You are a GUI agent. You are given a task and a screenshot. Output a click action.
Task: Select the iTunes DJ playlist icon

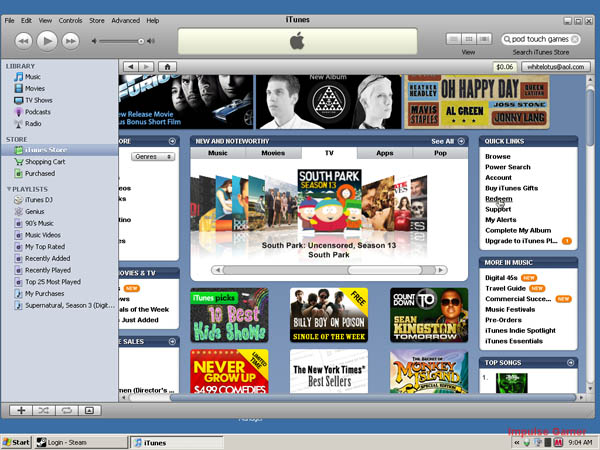pyautogui.click(x=18, y=200)
